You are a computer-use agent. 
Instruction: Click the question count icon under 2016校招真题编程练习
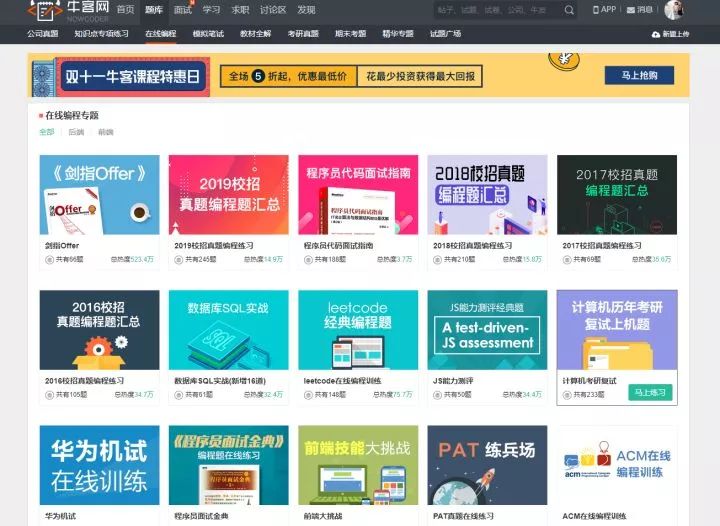tap(50, 395)
